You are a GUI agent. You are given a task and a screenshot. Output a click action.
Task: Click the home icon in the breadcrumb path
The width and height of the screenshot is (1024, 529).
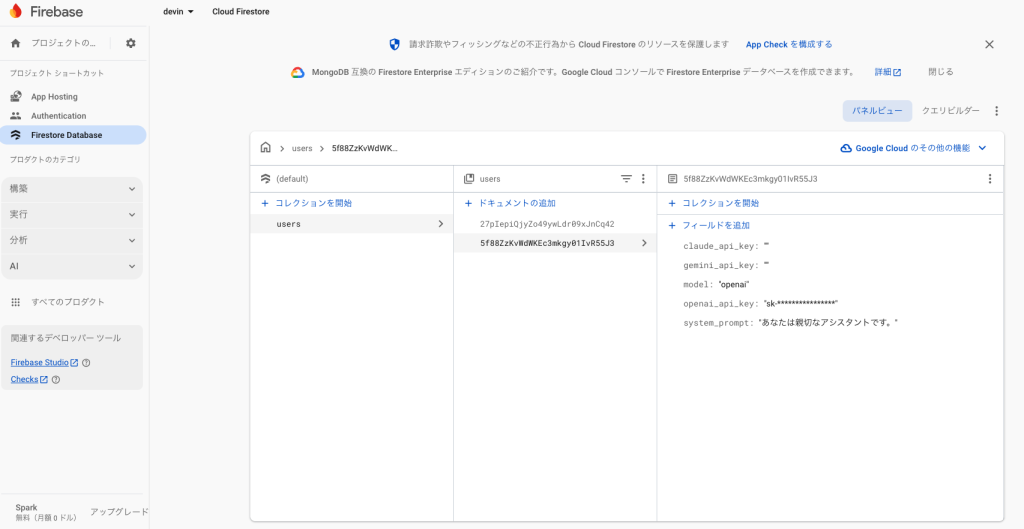[x=265, y=148]
